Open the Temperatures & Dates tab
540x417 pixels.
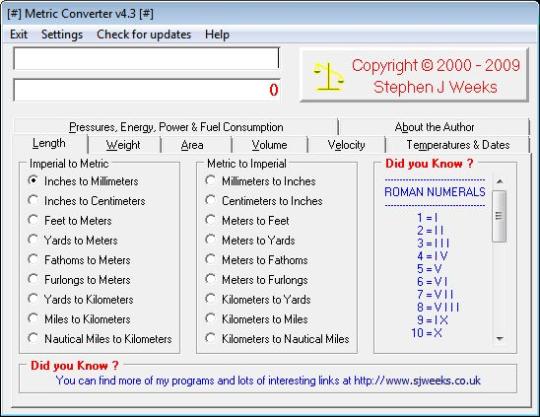(458, 145)
